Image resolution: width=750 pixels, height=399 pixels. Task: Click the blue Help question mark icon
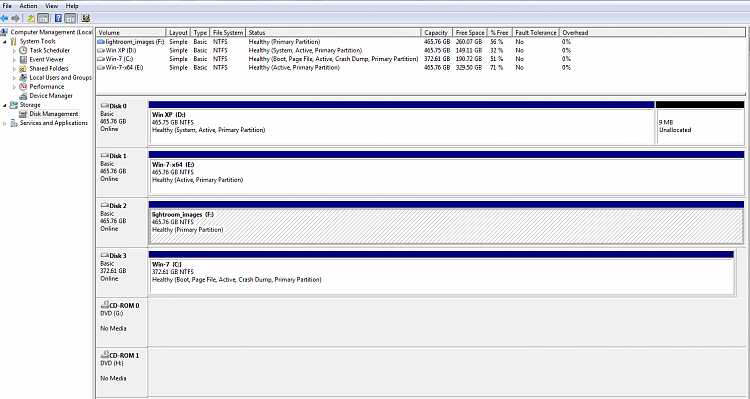pyautogui.click(x=58, y=18)
